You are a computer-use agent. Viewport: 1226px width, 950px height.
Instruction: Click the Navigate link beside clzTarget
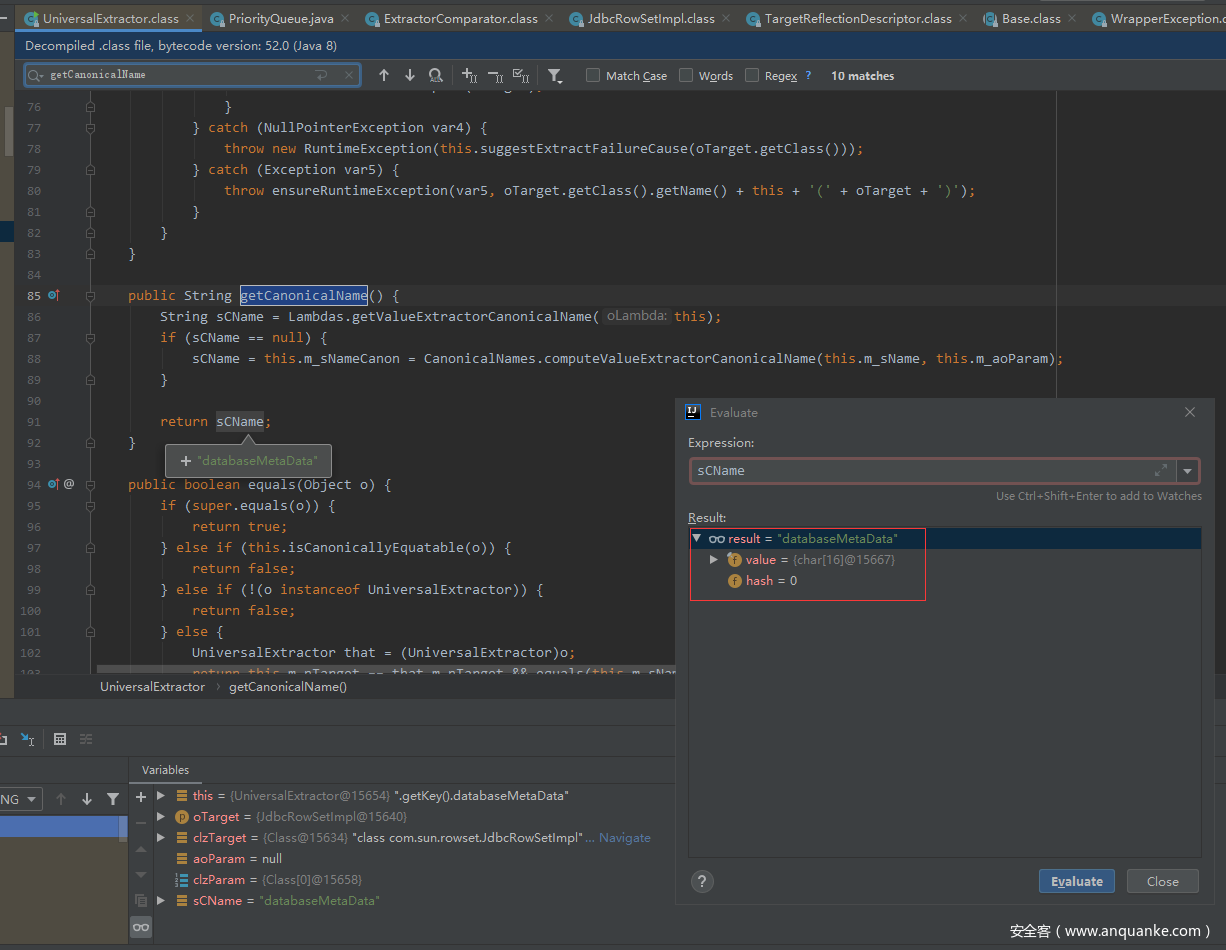coord(624,838)
